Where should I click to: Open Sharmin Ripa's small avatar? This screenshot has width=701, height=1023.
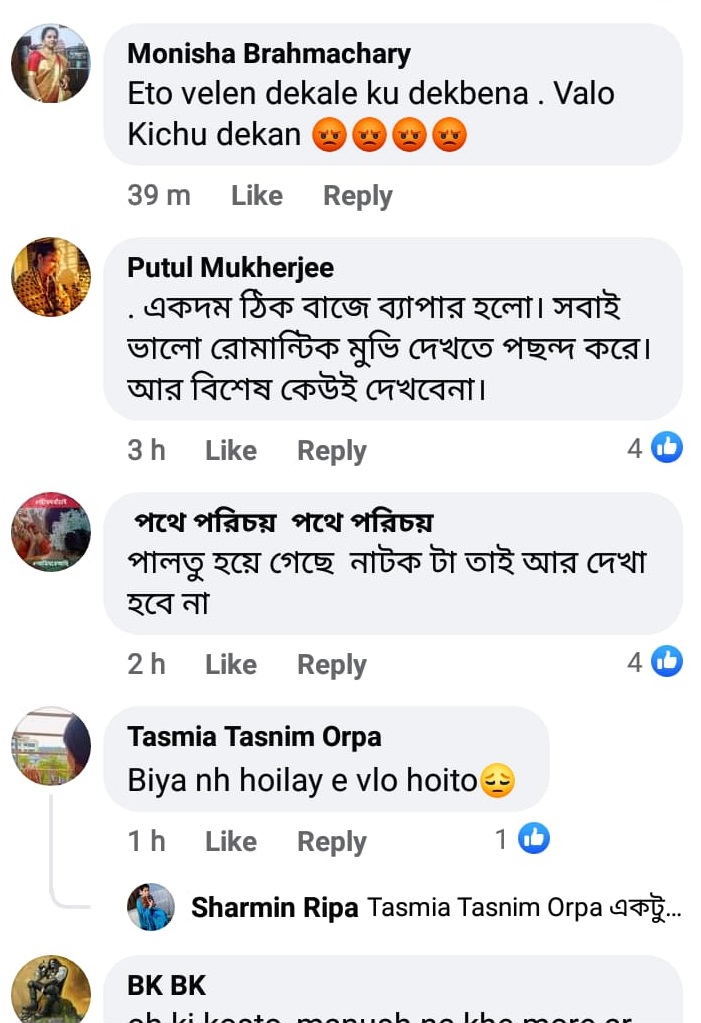(151, 907)
